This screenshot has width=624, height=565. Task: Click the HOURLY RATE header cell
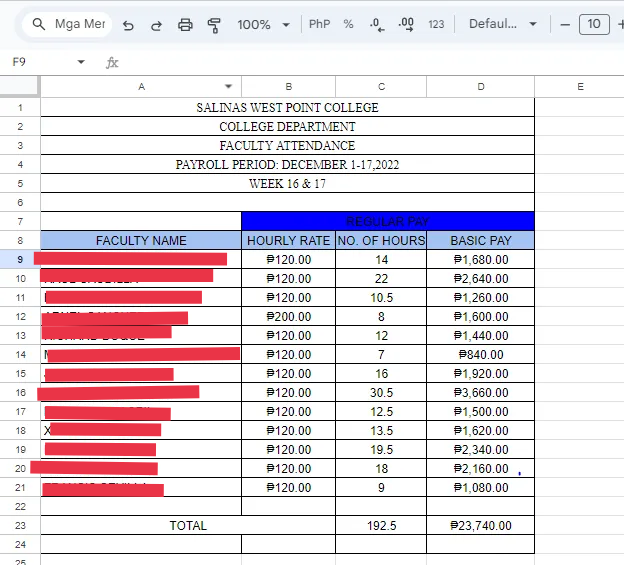coord(289,240)
